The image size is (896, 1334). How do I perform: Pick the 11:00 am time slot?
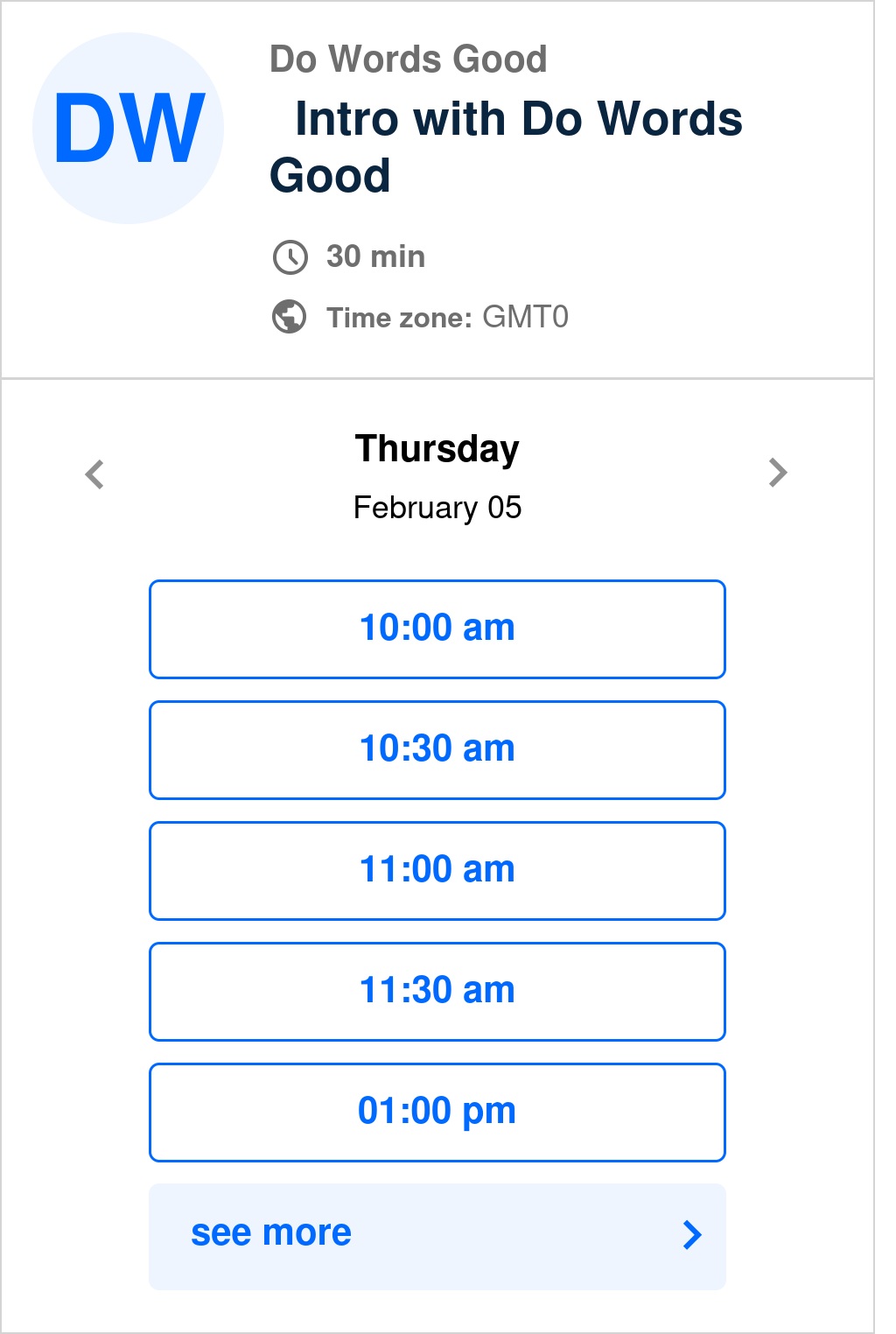[437, 870]
